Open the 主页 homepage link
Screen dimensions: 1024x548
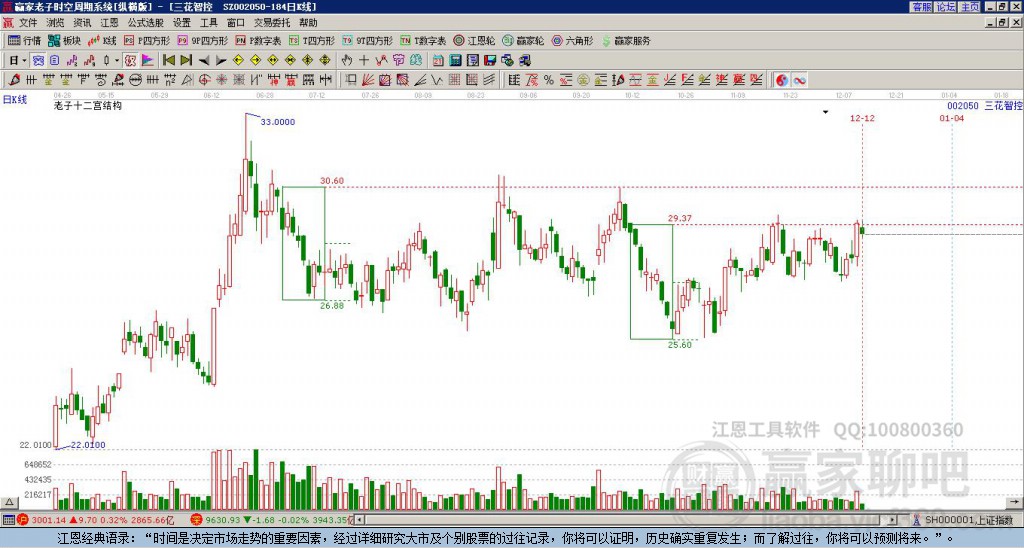click(970, 7)
